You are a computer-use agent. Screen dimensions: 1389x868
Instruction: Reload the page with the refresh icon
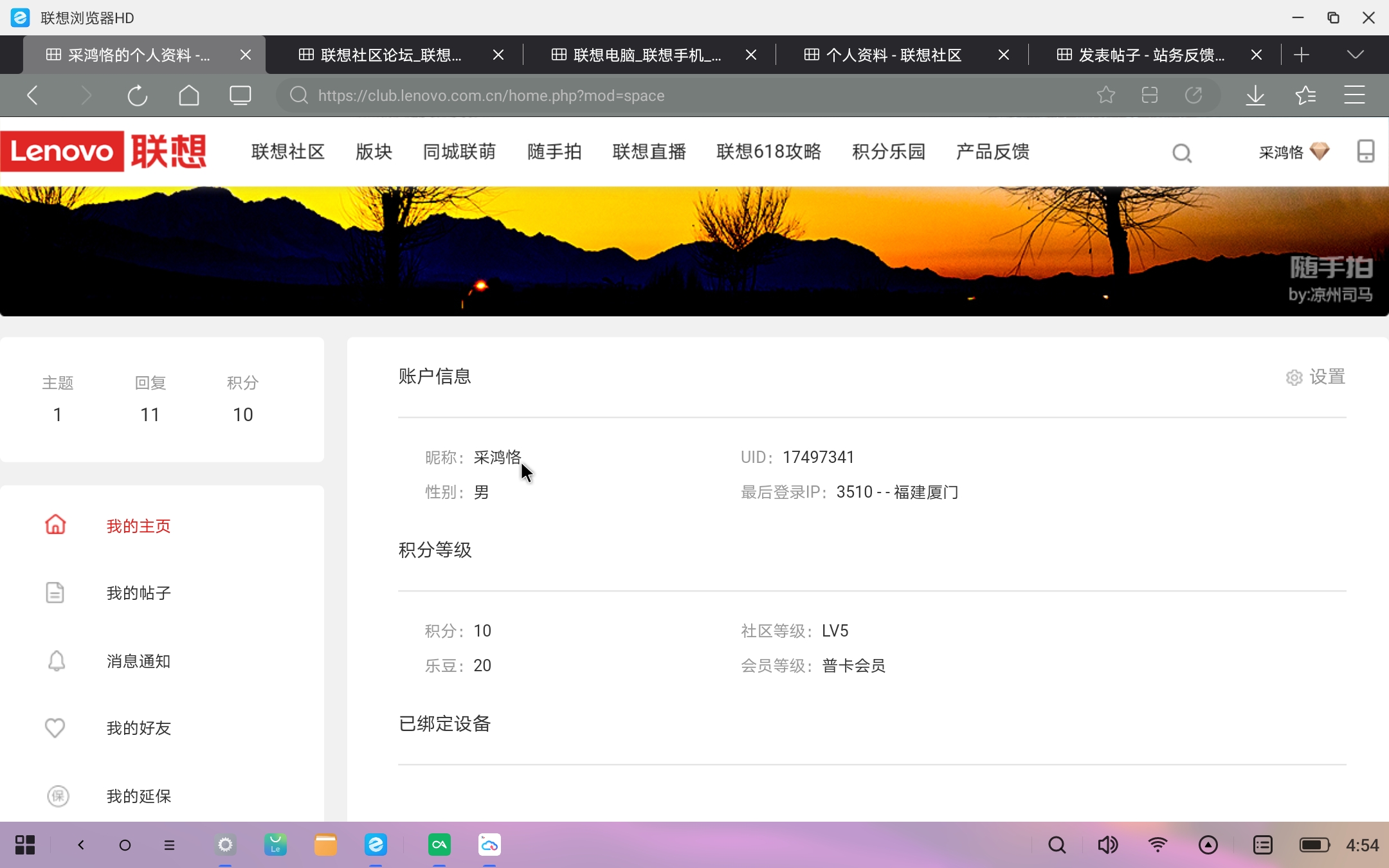tap(137, 95)
